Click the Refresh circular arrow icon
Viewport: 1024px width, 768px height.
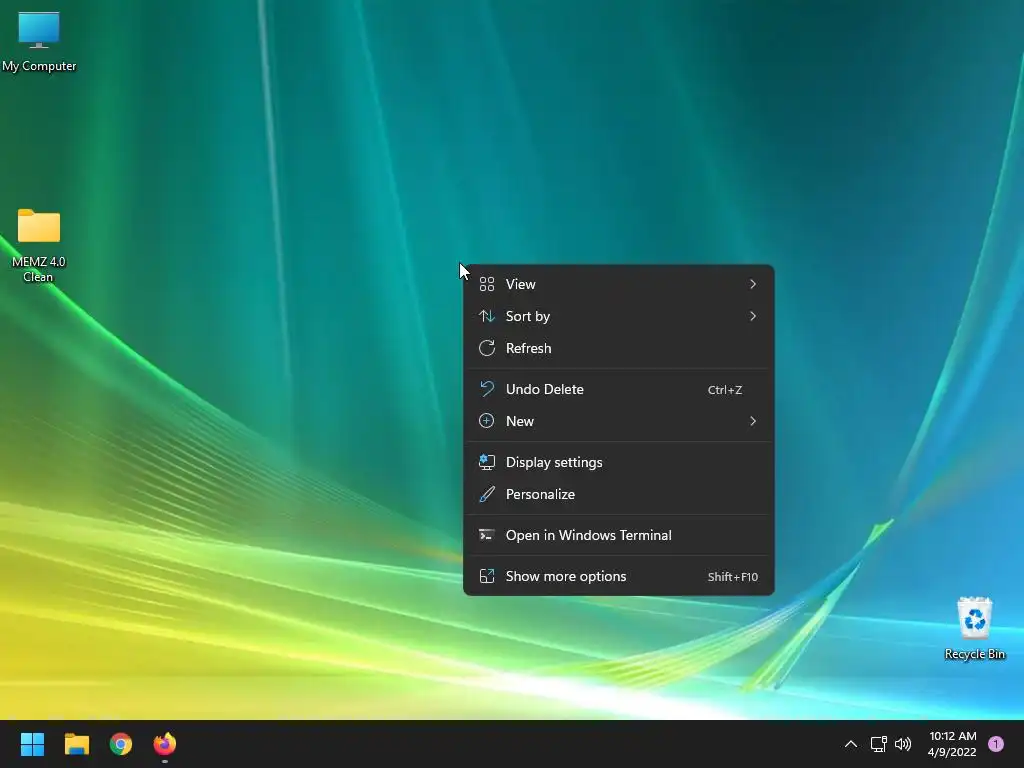[x=487, y=348]
